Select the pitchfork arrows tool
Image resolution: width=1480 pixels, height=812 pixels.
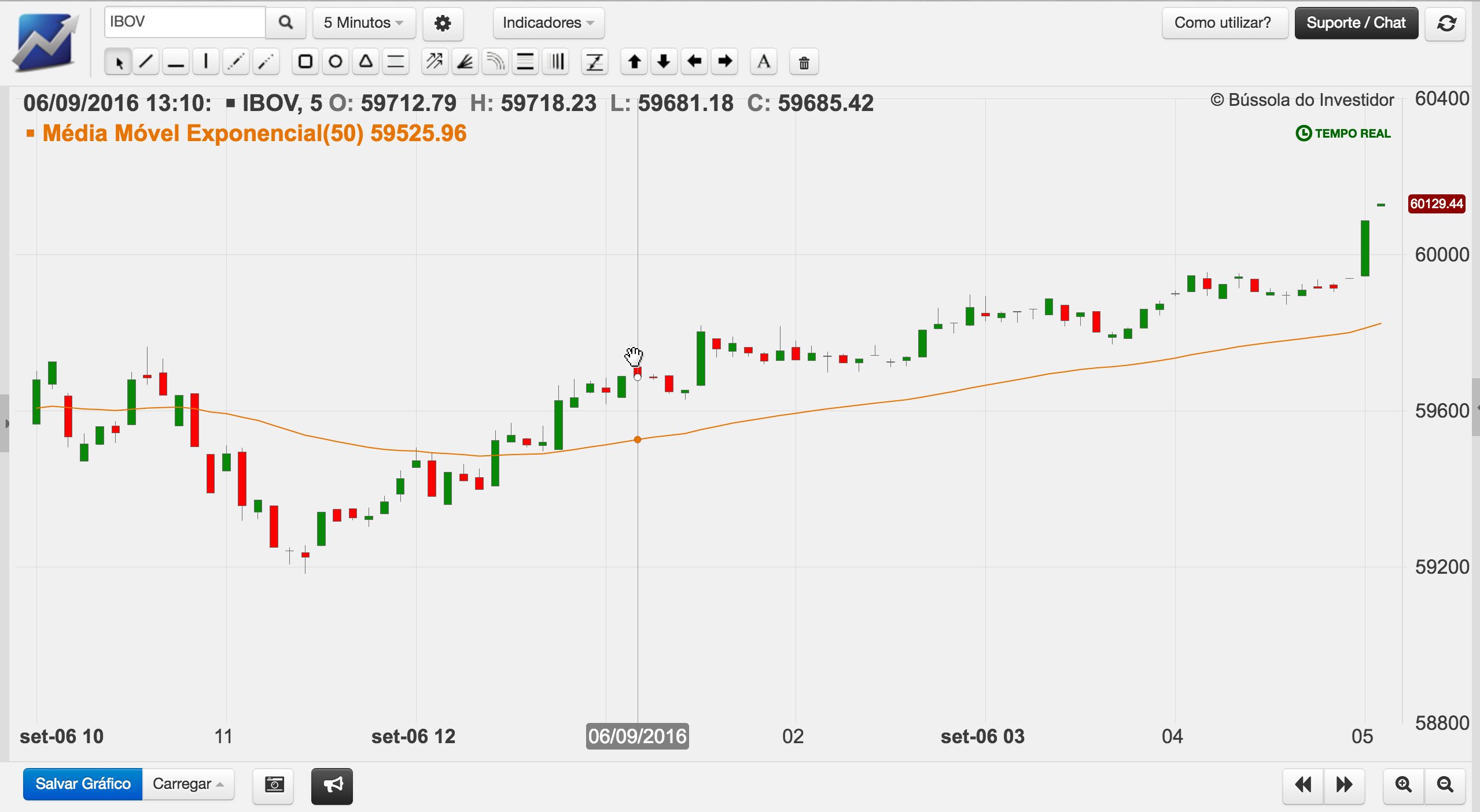(x=435, y=62)
